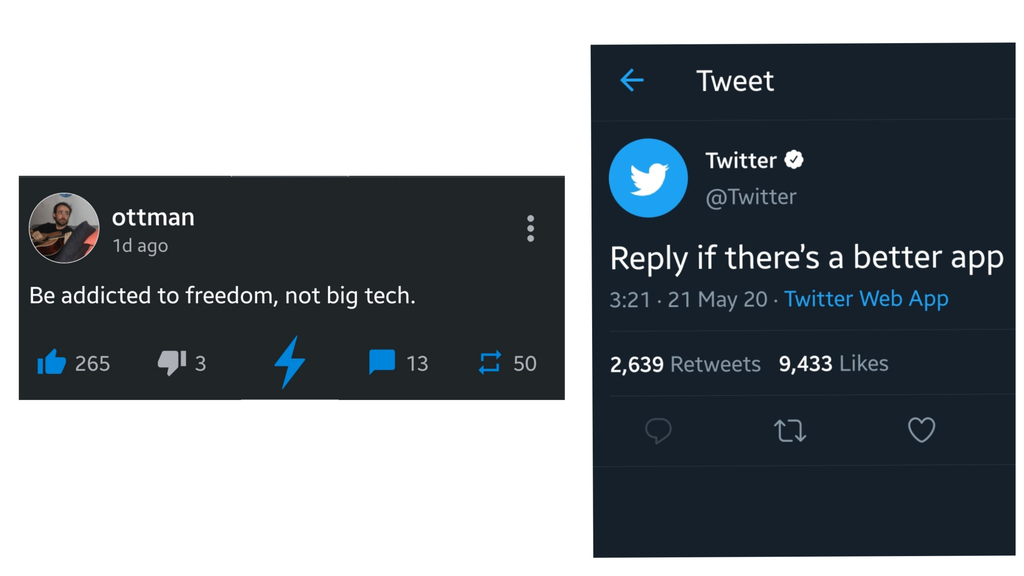This screenshot has width=1024, height=576.
Task: Retweet using the arrows icon under the tweet
Action: 790,431
